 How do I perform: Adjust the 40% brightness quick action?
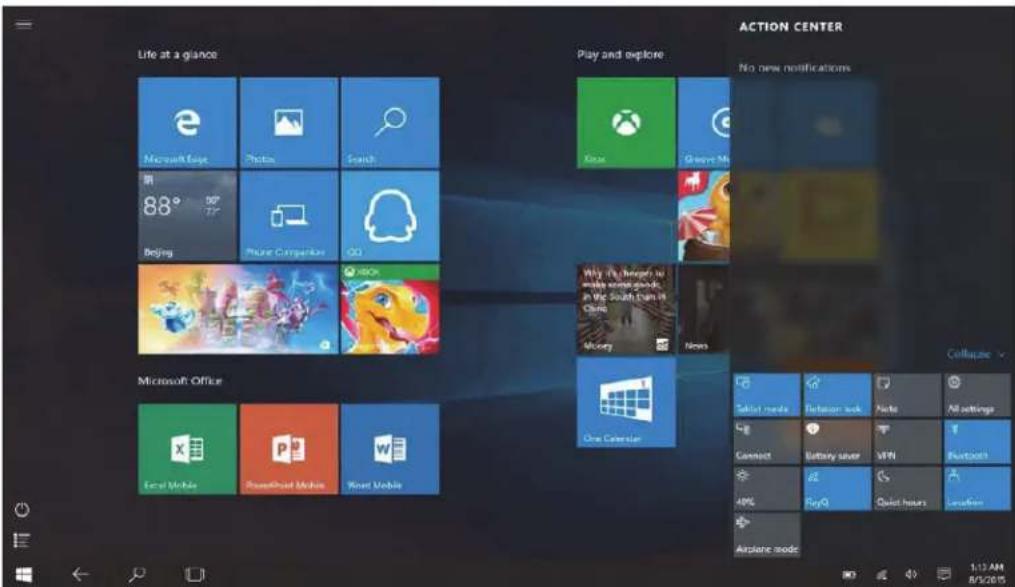point(767,489)
